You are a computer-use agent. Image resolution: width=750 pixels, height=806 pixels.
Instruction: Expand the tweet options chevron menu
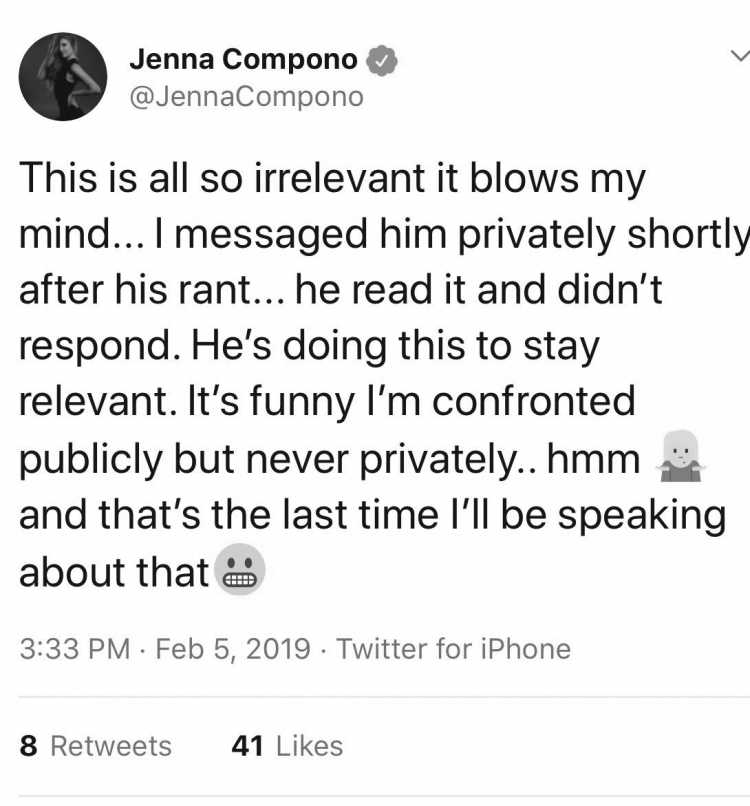[740, 56]
